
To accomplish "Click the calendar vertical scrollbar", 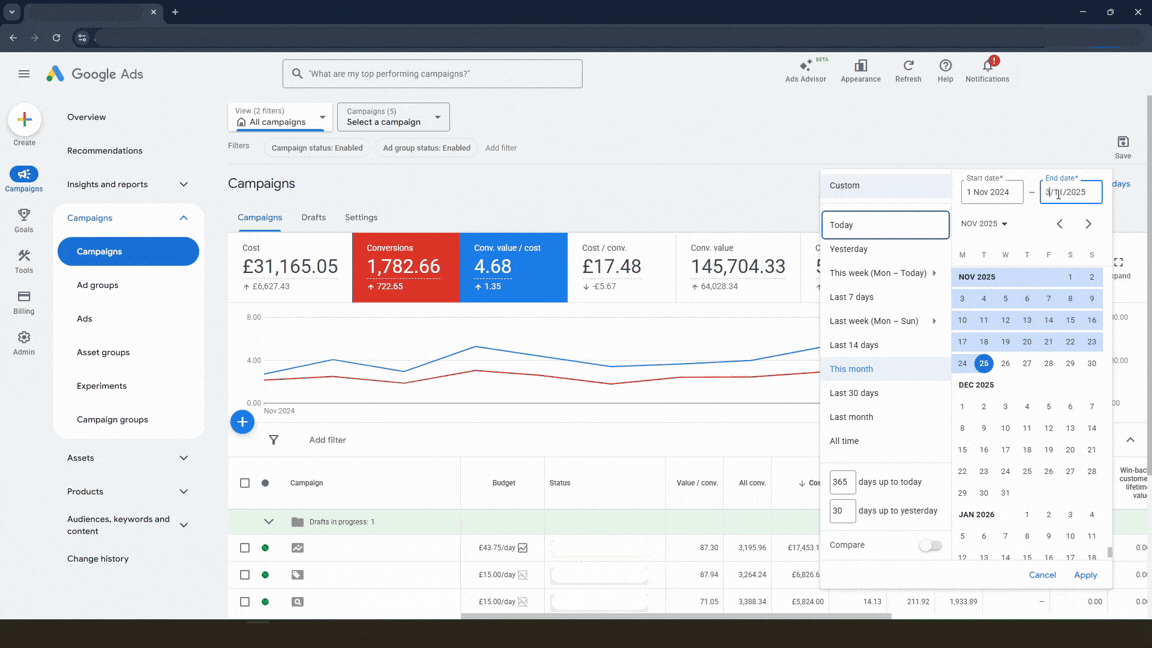I will pos(1109,551).
